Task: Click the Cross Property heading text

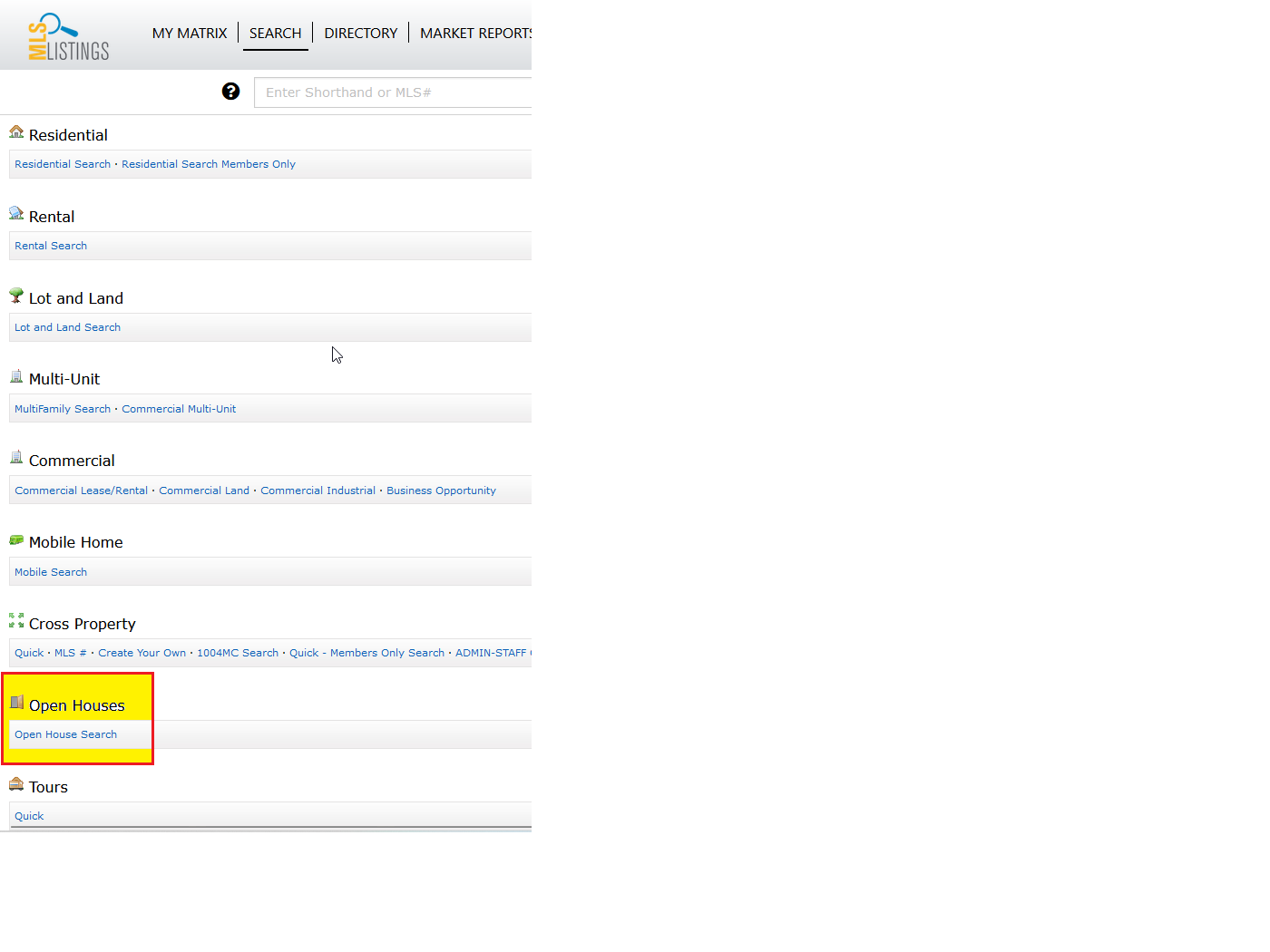Action: click(x=83, y=624)
